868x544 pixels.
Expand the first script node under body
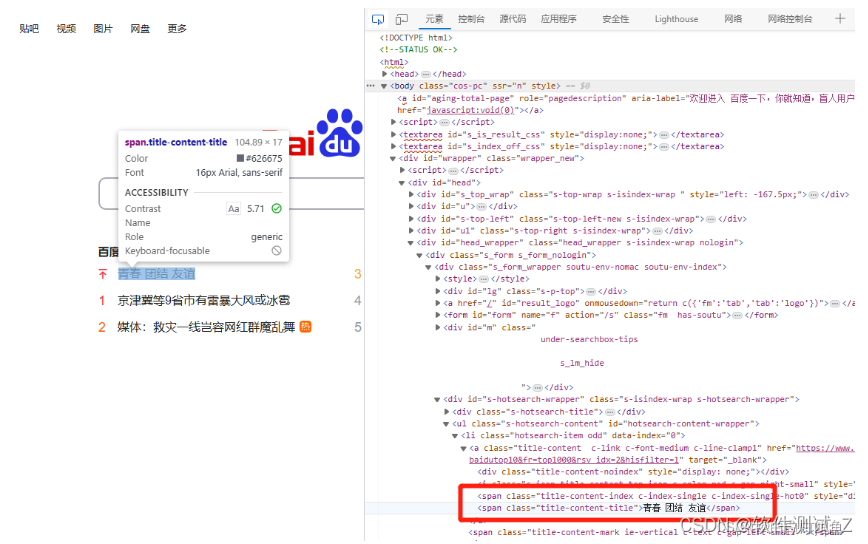click(x=394, y=122)
